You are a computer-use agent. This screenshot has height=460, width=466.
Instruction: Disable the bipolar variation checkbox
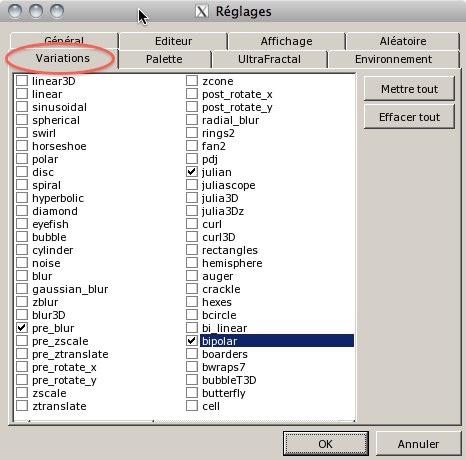(x=192, y=341)
